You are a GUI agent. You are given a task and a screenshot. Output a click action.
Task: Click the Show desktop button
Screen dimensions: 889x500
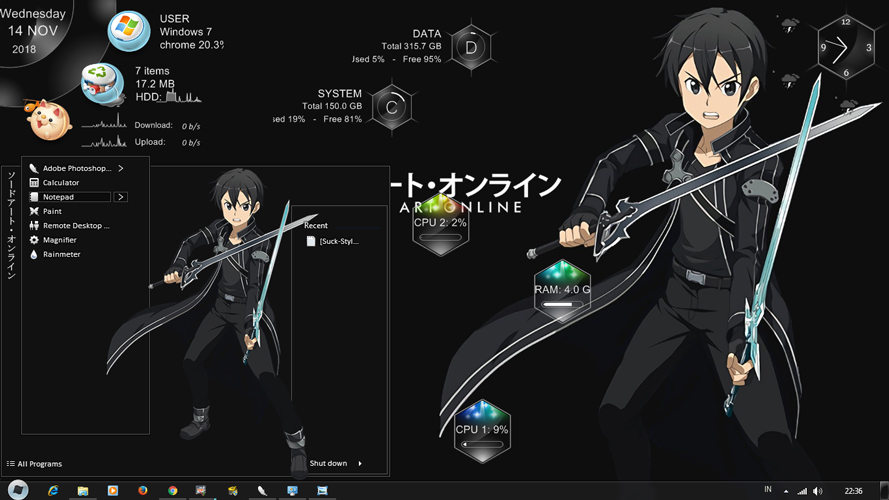[884, 490]
